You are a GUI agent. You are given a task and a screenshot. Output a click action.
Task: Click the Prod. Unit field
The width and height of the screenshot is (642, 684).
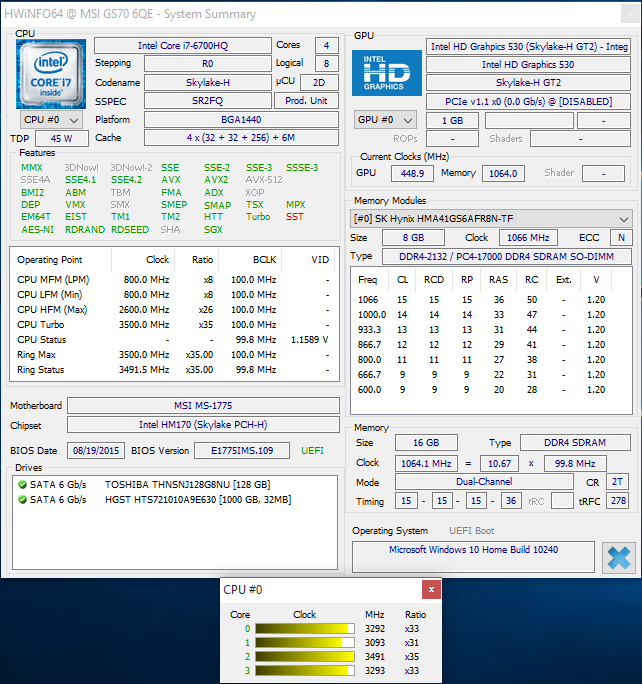point(306,101)
